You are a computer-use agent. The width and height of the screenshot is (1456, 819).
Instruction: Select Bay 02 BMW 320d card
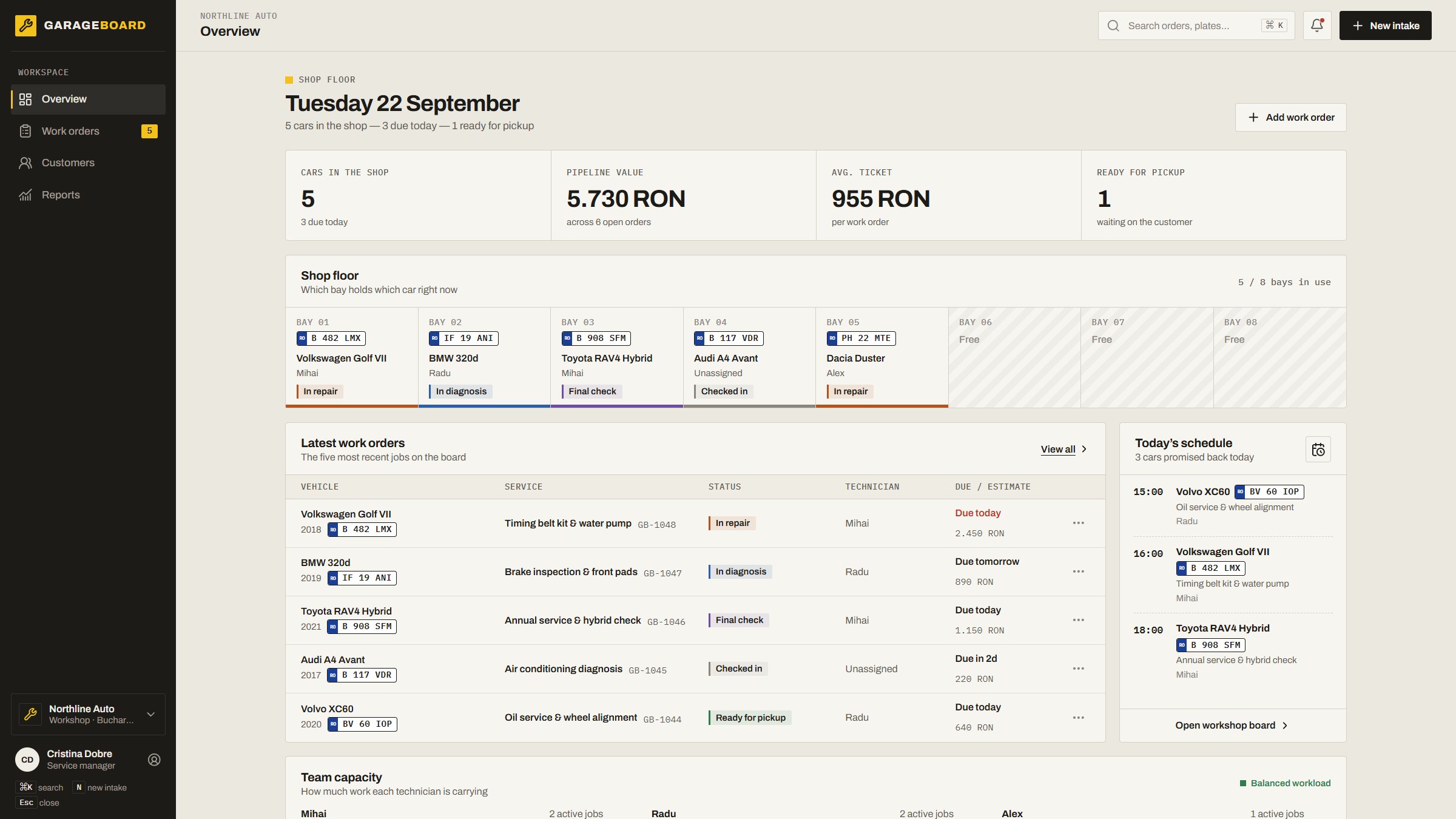pyautogui.click(x=484, y=357)
